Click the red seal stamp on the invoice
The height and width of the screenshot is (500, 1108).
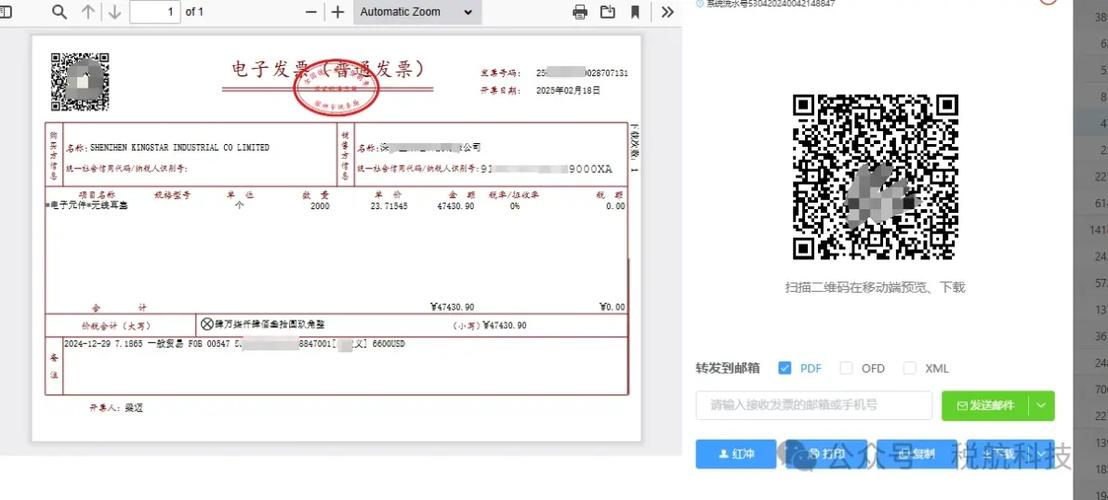click(336, 90)
